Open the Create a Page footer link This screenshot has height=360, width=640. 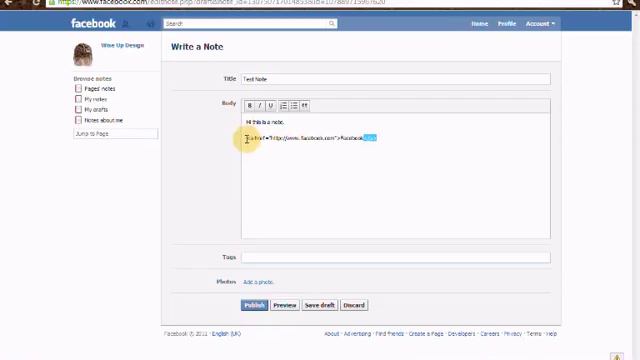[426, 333]
